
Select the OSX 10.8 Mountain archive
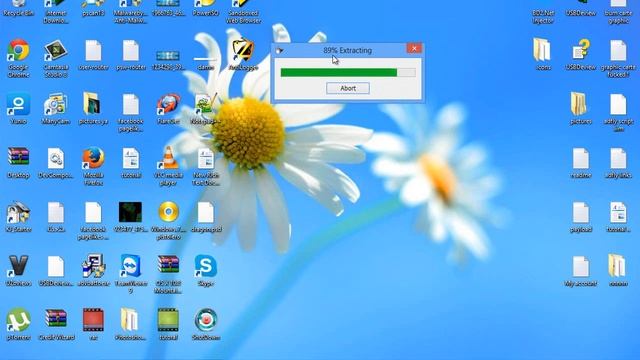[168, 274]
